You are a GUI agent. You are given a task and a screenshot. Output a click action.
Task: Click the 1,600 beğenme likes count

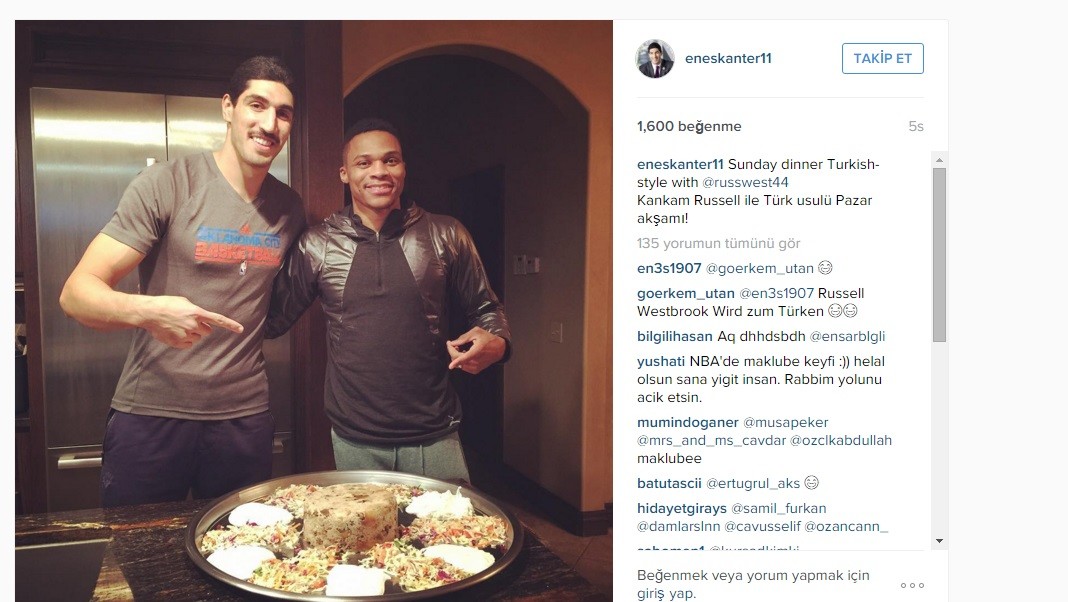(689, 126)
